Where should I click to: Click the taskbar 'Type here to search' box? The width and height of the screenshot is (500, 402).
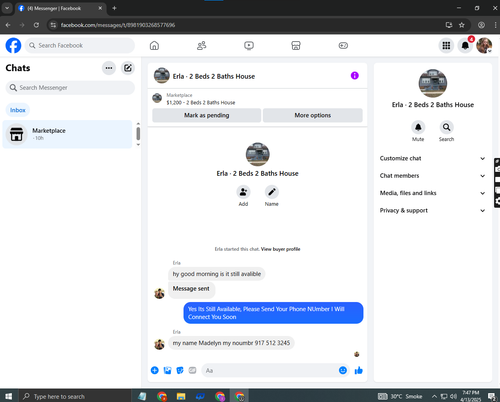click(75, 396)
